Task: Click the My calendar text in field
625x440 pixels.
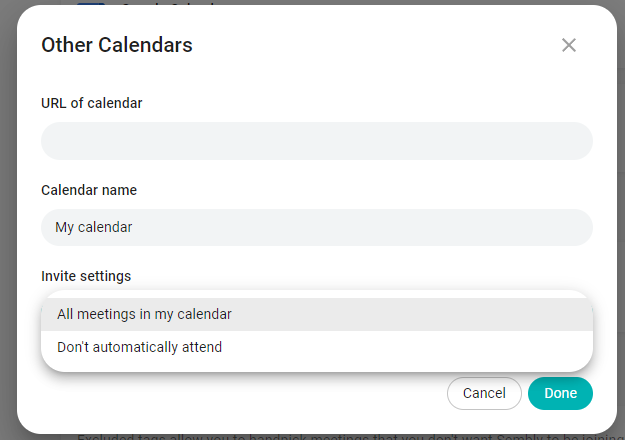Action: [94, 227]
